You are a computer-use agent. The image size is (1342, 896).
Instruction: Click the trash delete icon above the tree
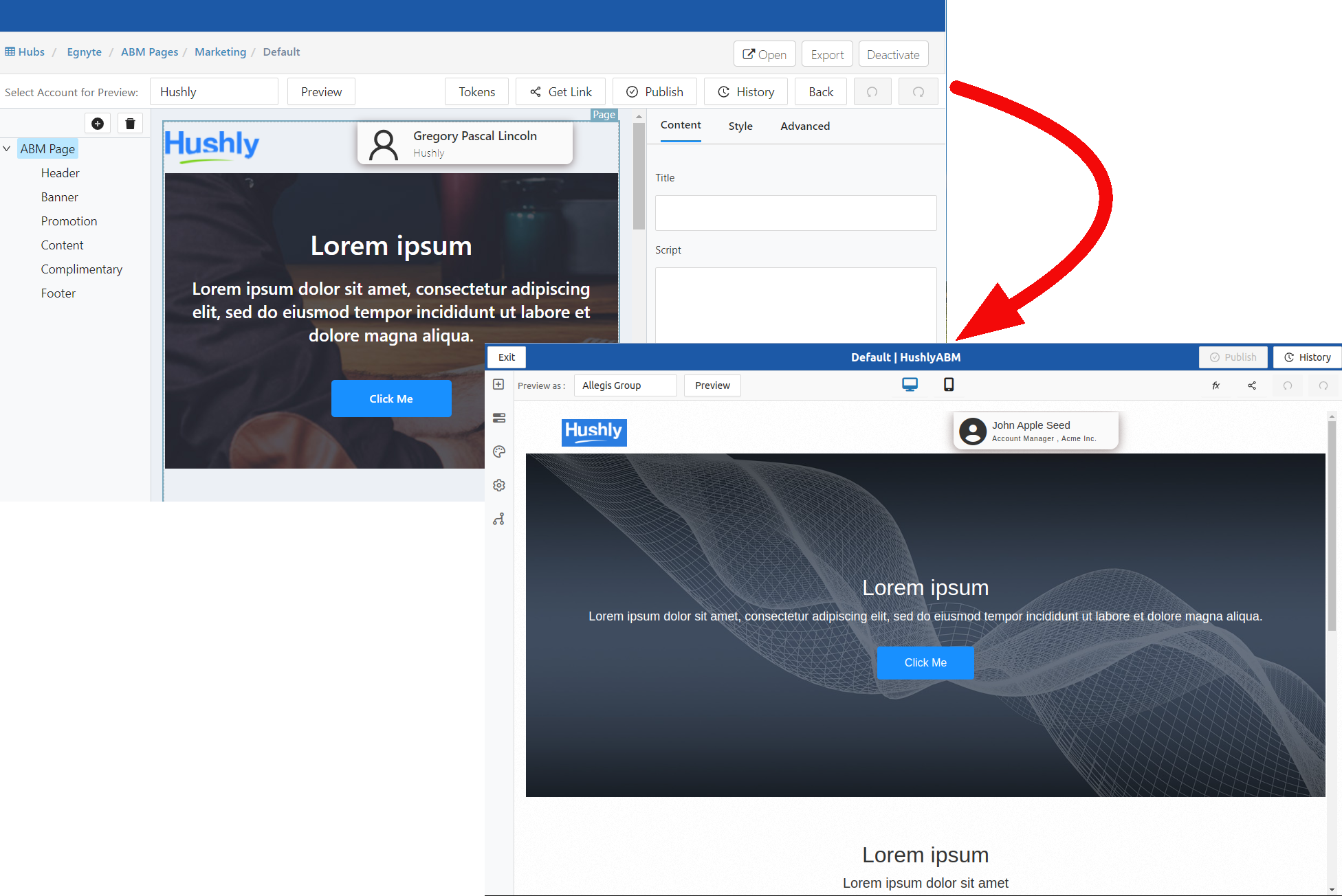(x=130, y=124)
